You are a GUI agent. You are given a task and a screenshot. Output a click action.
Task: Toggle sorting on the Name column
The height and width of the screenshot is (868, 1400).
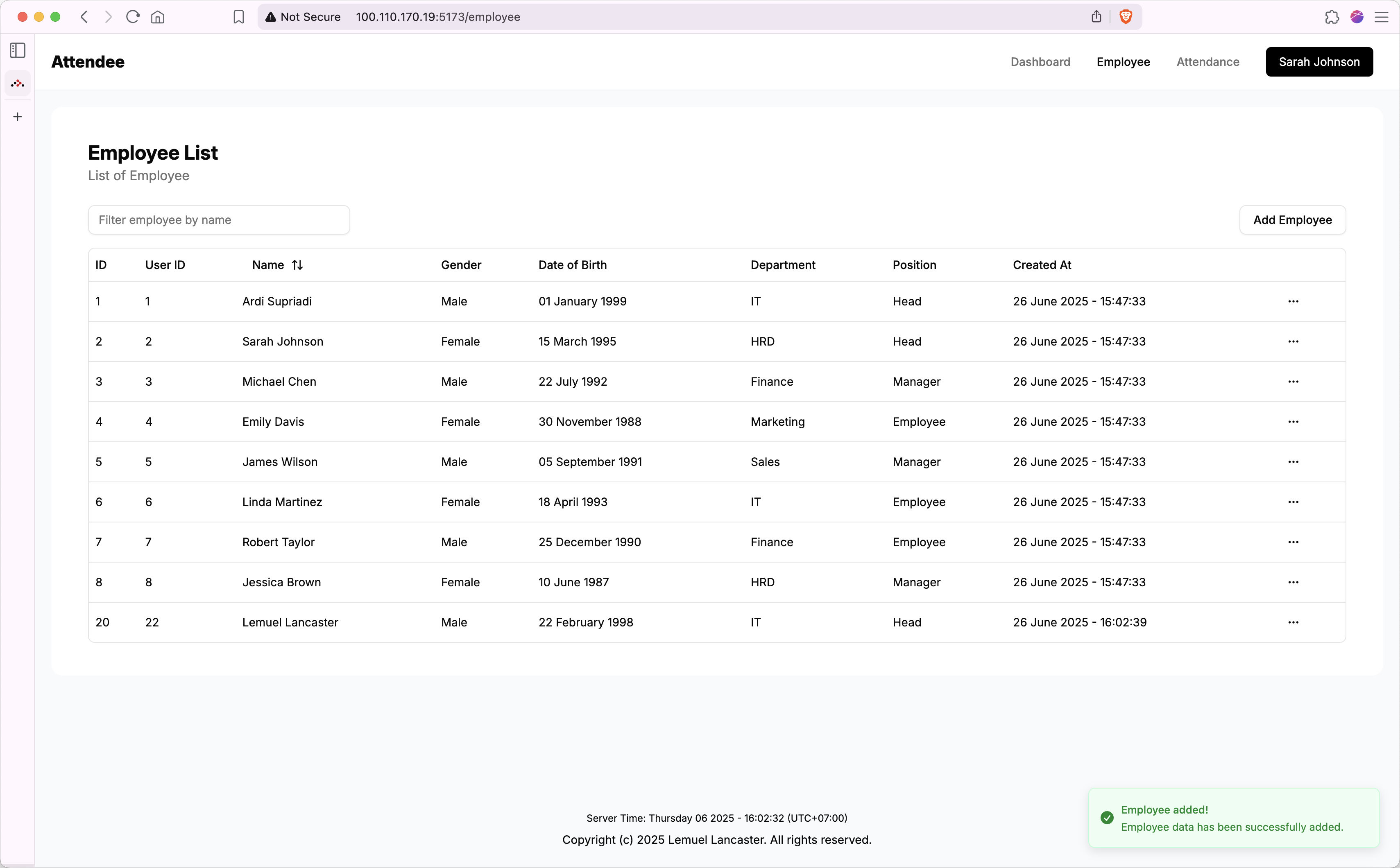pos(297,264)
